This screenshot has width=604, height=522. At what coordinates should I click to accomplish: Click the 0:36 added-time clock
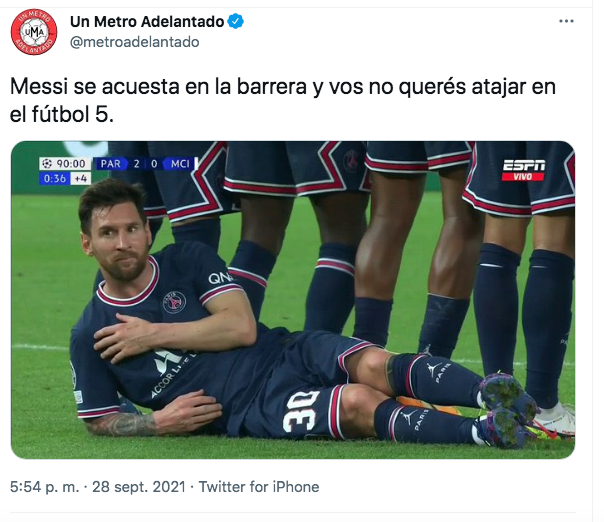pos(55,178)
